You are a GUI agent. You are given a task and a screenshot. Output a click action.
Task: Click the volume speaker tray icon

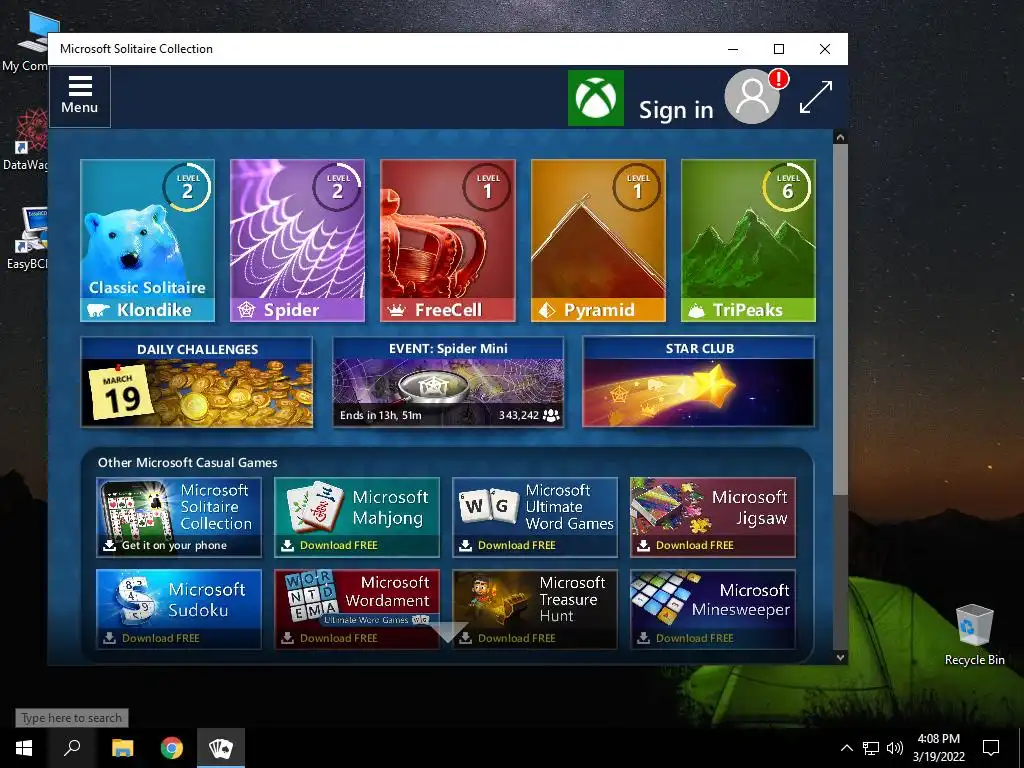(x=895, y=748)
